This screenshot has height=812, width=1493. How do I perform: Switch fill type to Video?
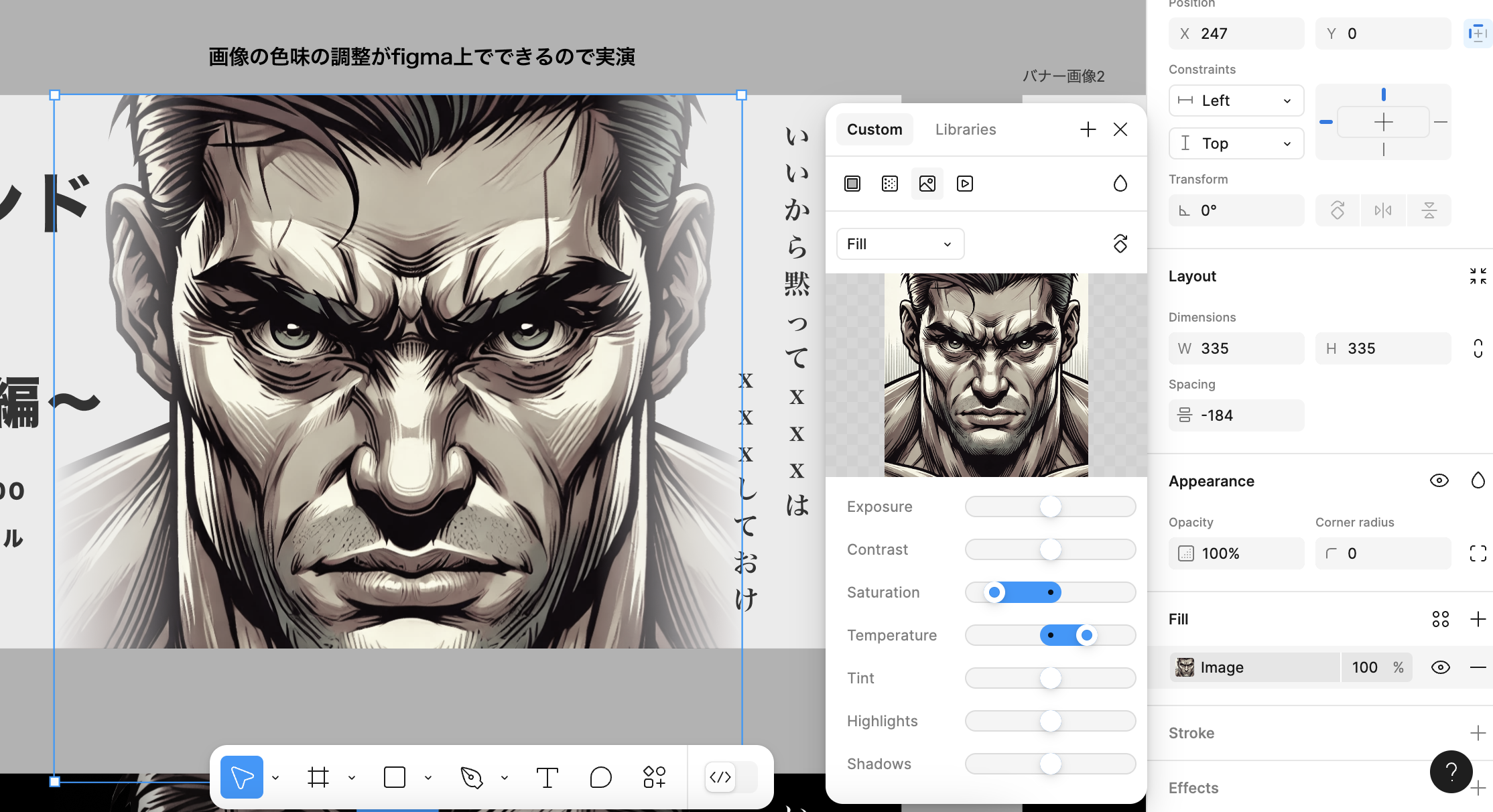[964, 184]
